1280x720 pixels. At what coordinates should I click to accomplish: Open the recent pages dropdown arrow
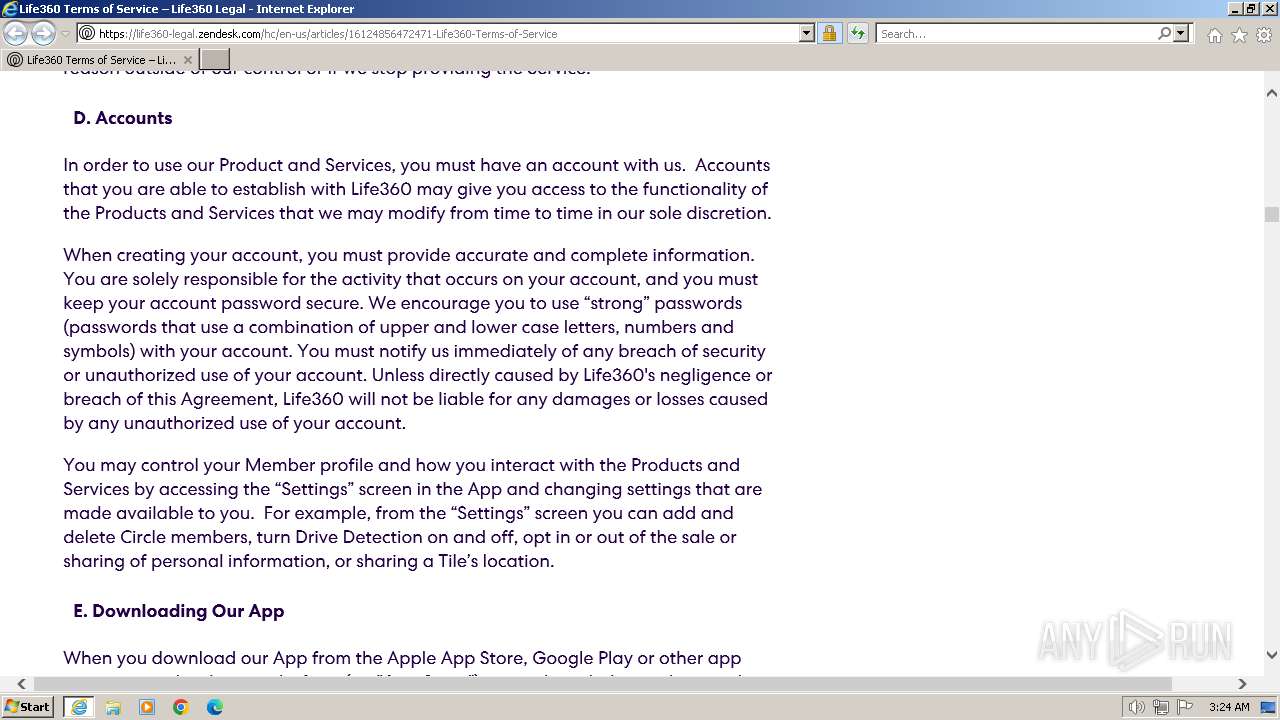coord(65,33)
